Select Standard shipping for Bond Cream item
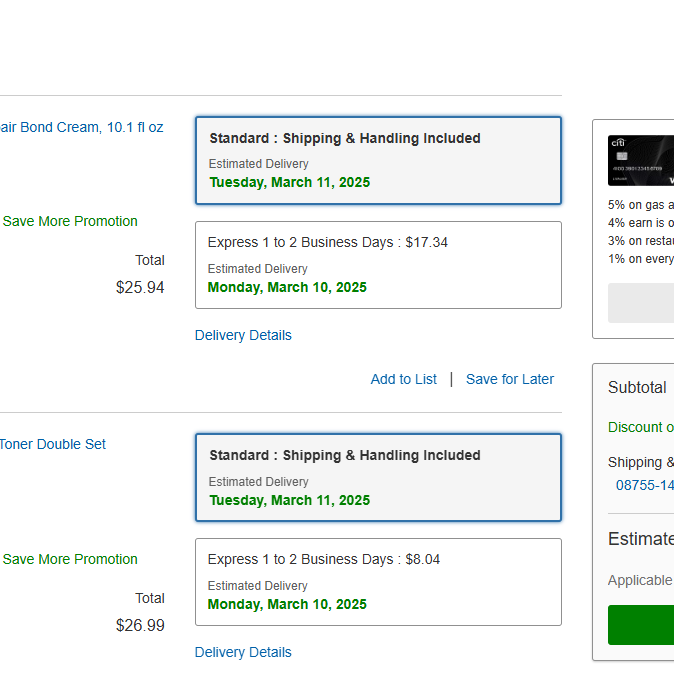Viewport: 674px width, 674px height. coord(377,160)
